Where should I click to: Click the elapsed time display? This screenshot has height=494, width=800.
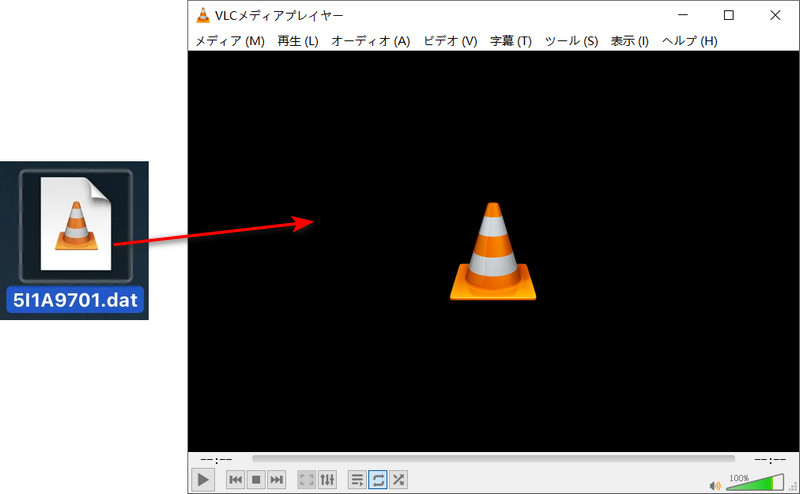[216, 460]
